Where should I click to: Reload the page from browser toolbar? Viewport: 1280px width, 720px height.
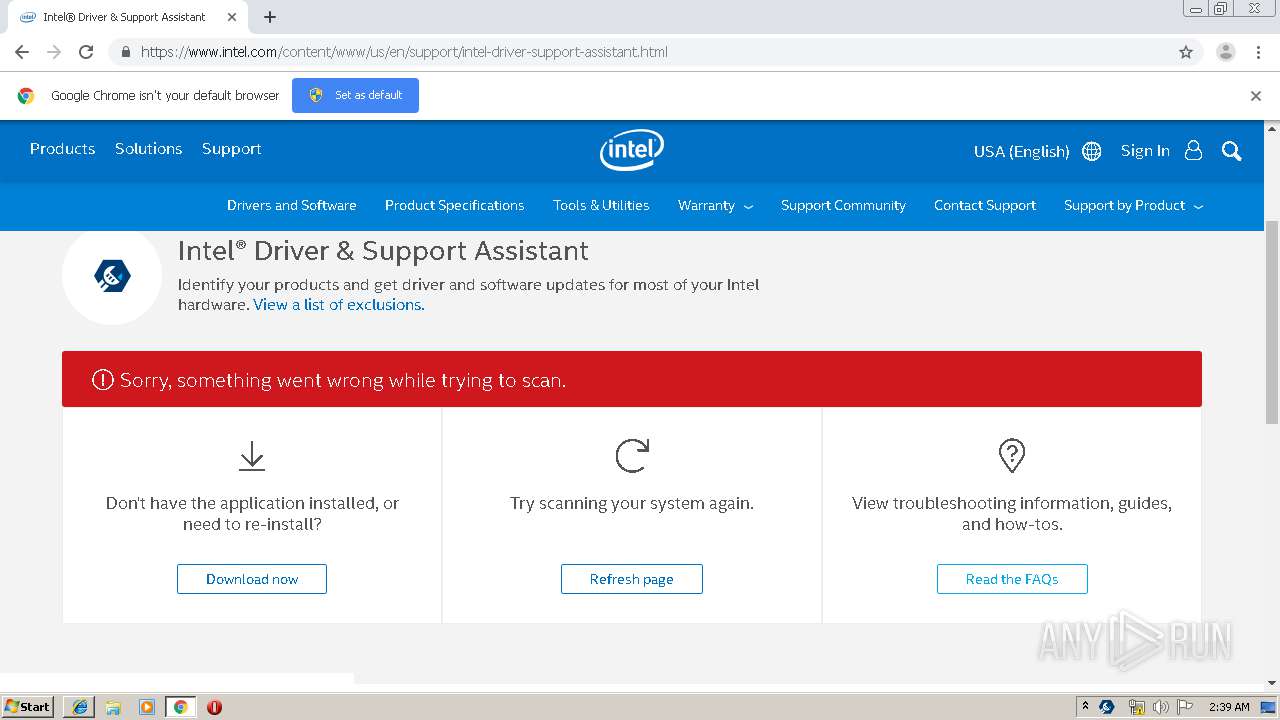coord(86,52)
